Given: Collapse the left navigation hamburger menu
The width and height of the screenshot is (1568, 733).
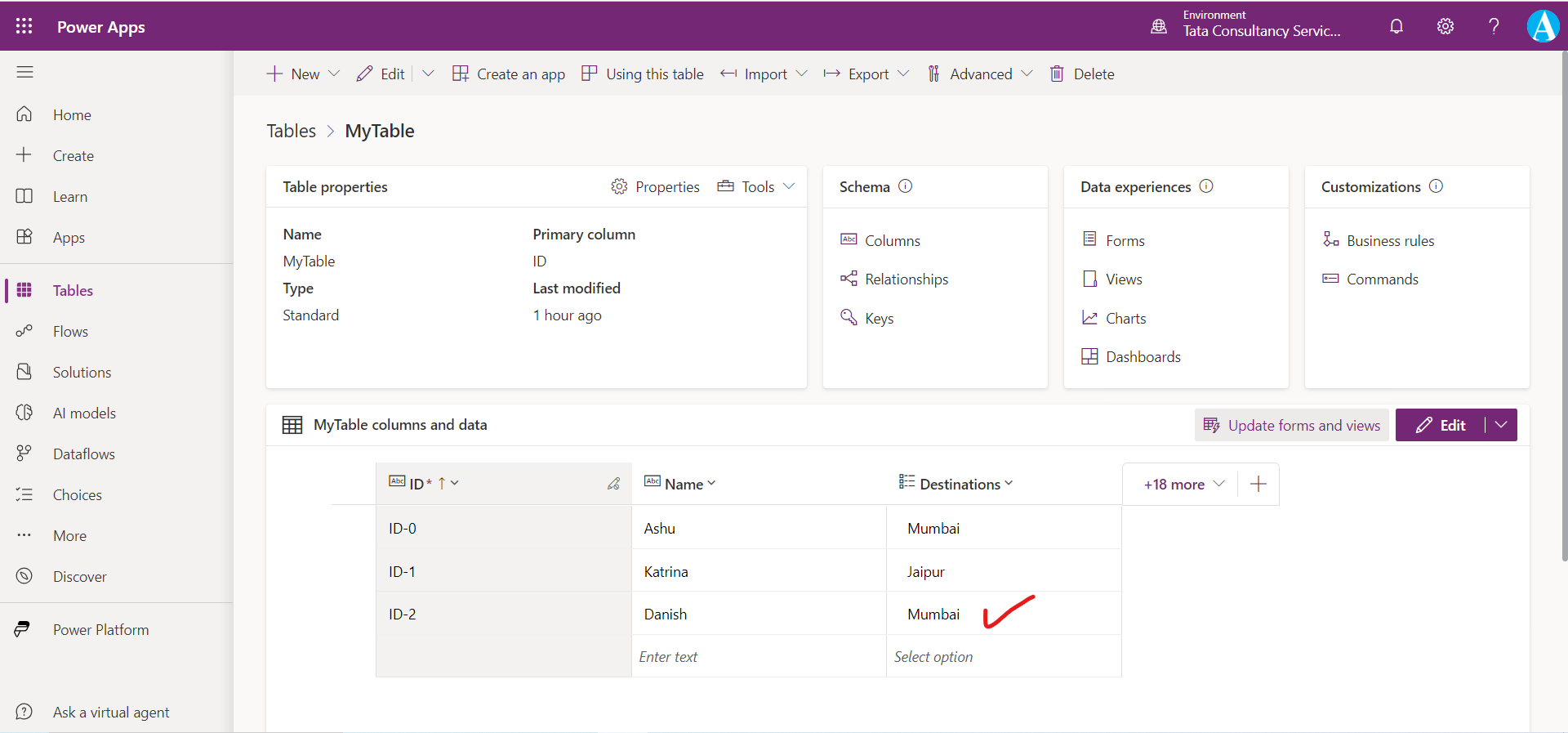Looking at the screenshot, I should pos(24,72).
